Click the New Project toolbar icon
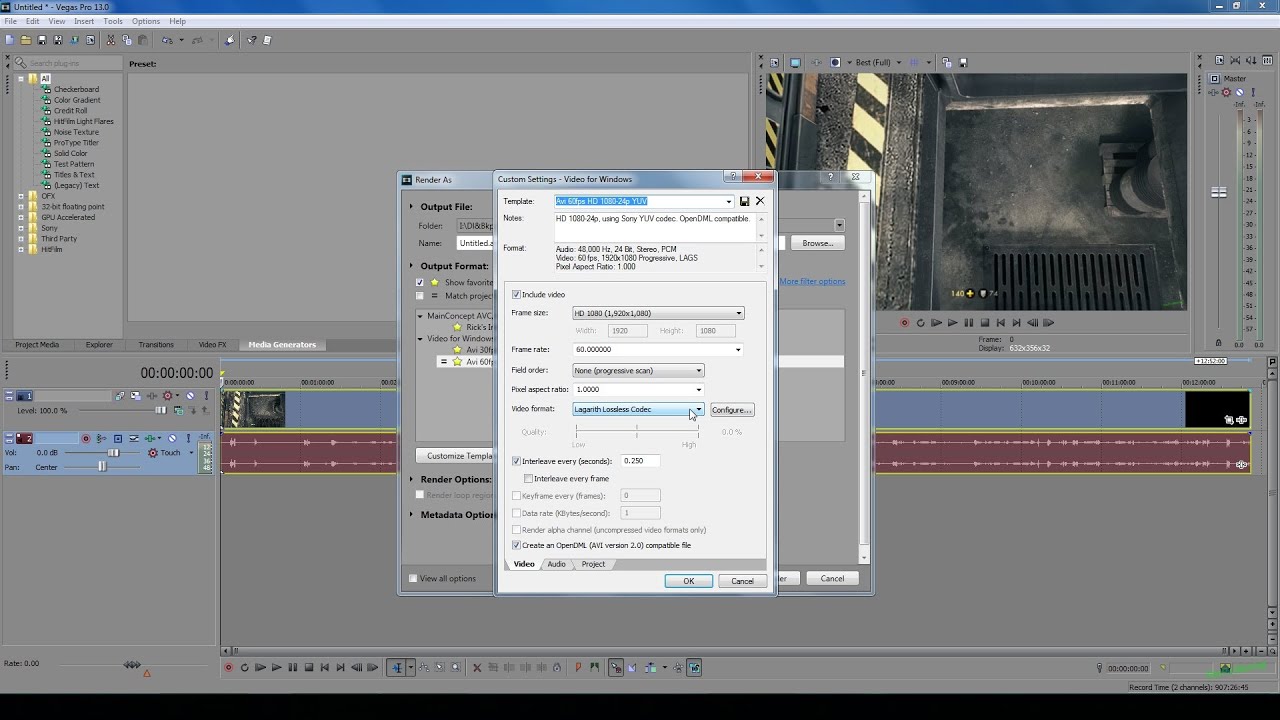 (x=9, y=40)
